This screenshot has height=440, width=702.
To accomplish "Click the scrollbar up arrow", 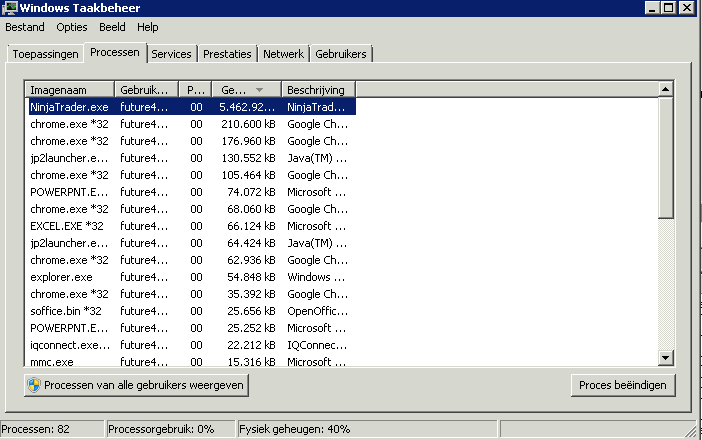I will tap(666, 89).
